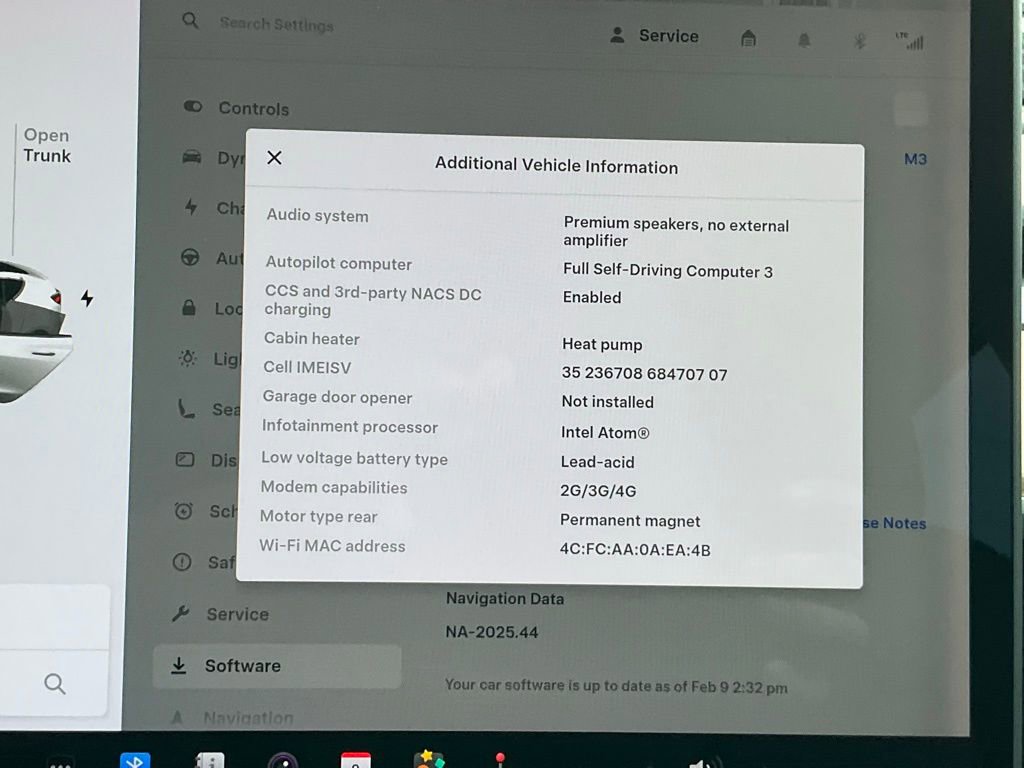The height and width of the screenshot is (768, 1024).
Task: Click the Dynamics car icon
Action: 191,157
